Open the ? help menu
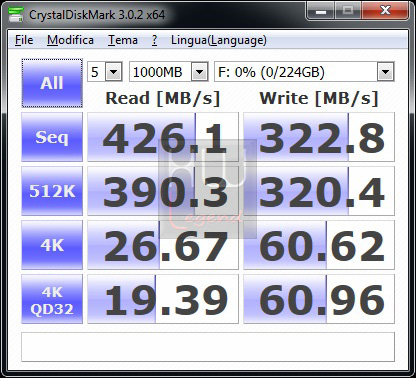Image resolution: width=416 pixels, height=378 pixels. click(x=154, y=40)
